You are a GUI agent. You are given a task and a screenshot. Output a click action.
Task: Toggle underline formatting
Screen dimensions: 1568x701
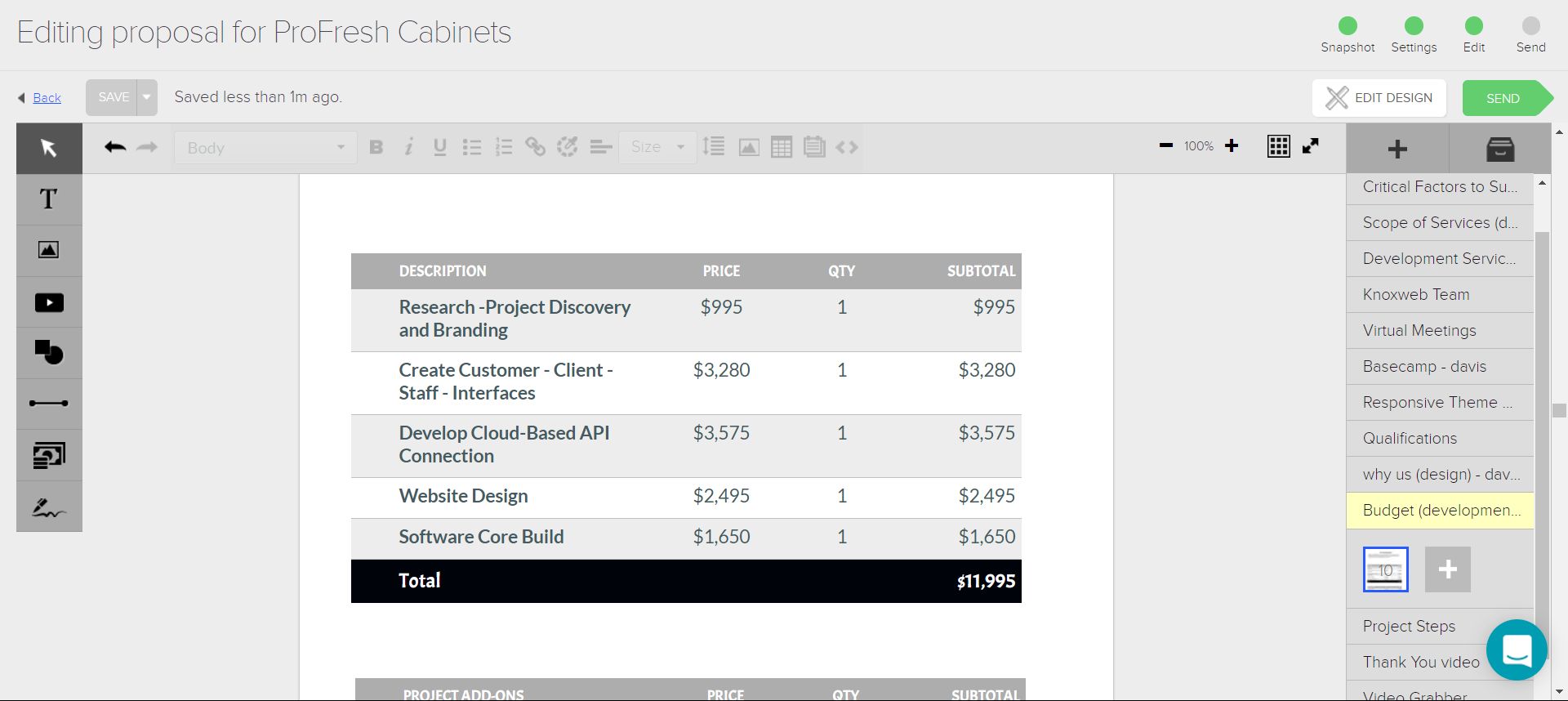(x=439, y=147)
